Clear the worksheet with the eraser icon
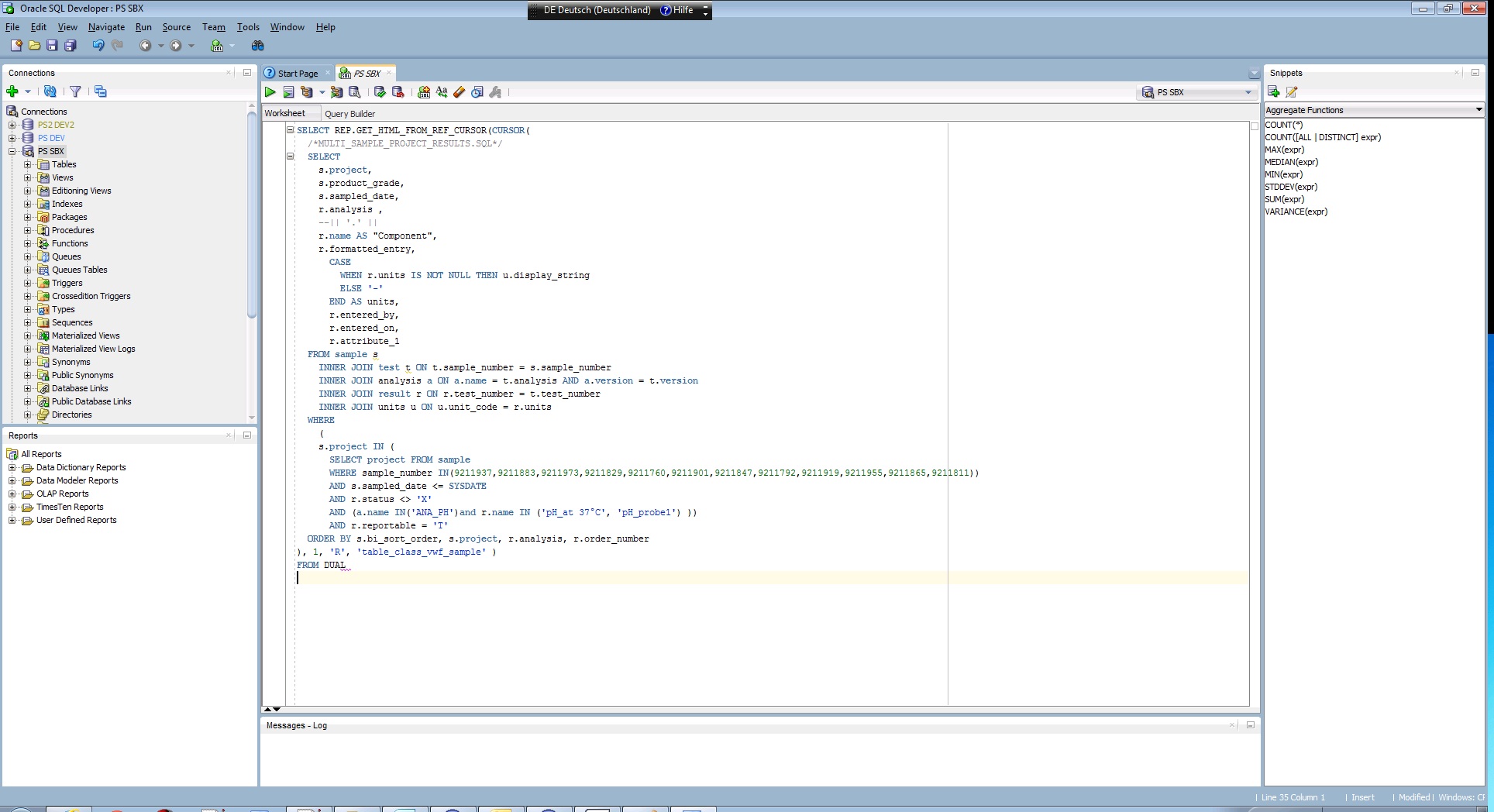 (460, 92)
